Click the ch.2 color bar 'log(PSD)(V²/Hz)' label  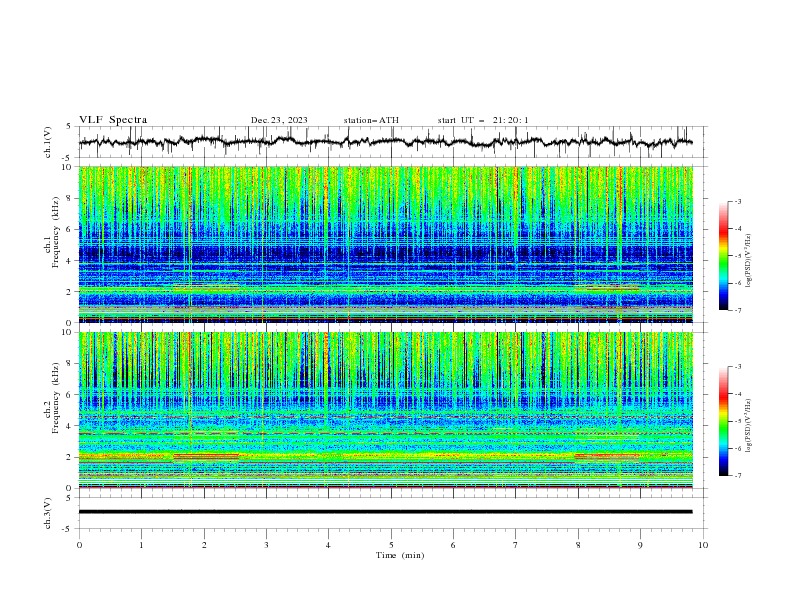pyautogui.click(x=749, y=425)
